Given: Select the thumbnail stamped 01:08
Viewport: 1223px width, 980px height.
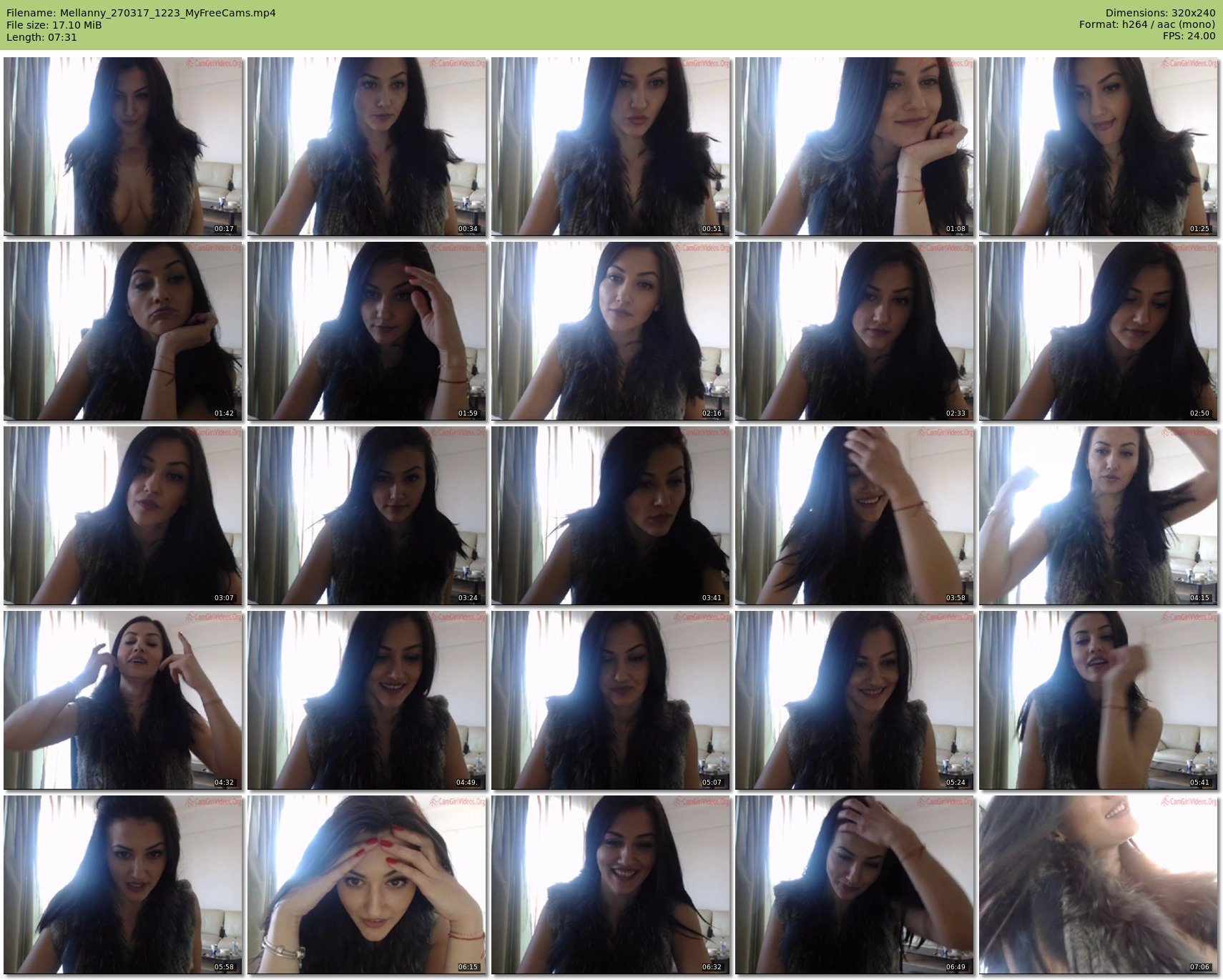Looking at the screenshot, I should click(855, 146).
